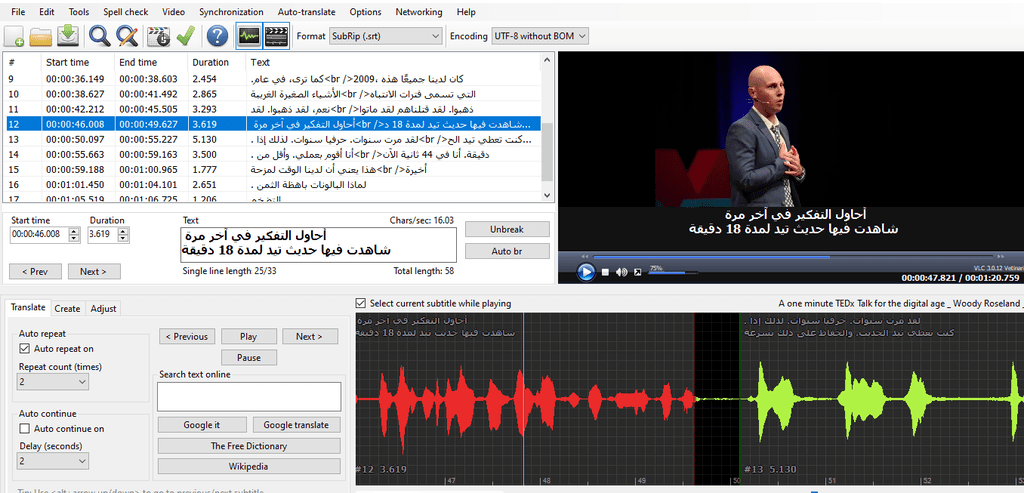Open the Find magnifier tool
This screenshot has width=1024, height=493.
pos(100,36)
